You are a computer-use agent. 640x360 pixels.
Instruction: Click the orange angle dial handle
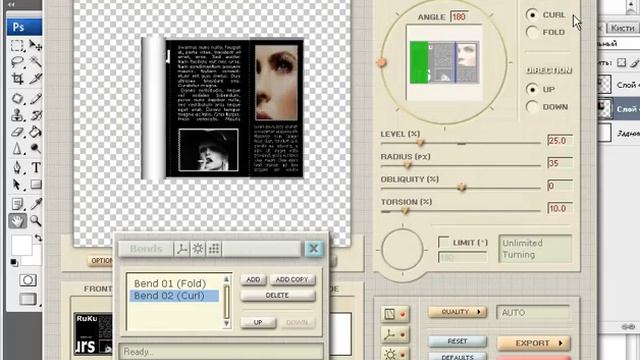382,62
